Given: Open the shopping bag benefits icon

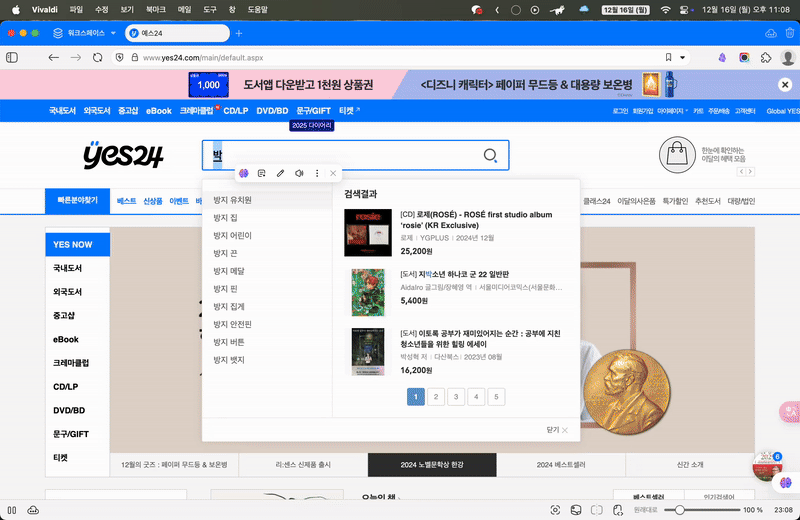Looking at the screenshot, I should [677, 155].
